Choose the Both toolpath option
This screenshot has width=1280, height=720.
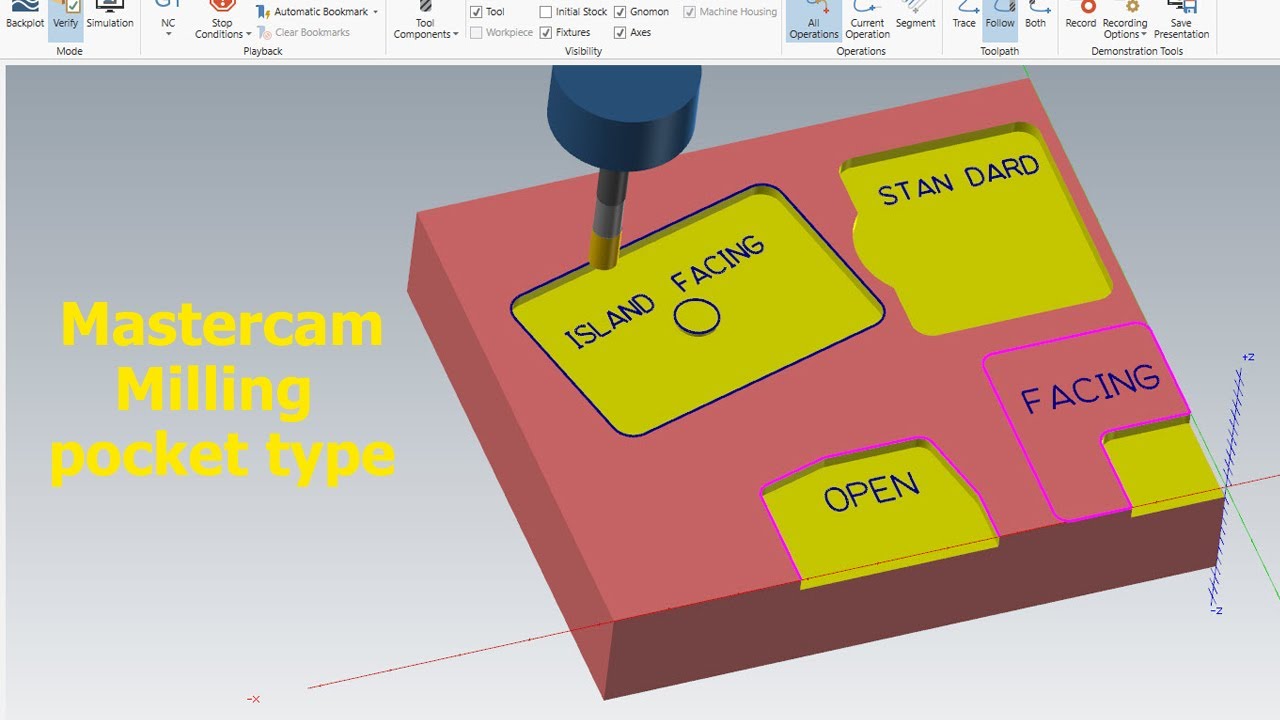tap(1036, 18)
